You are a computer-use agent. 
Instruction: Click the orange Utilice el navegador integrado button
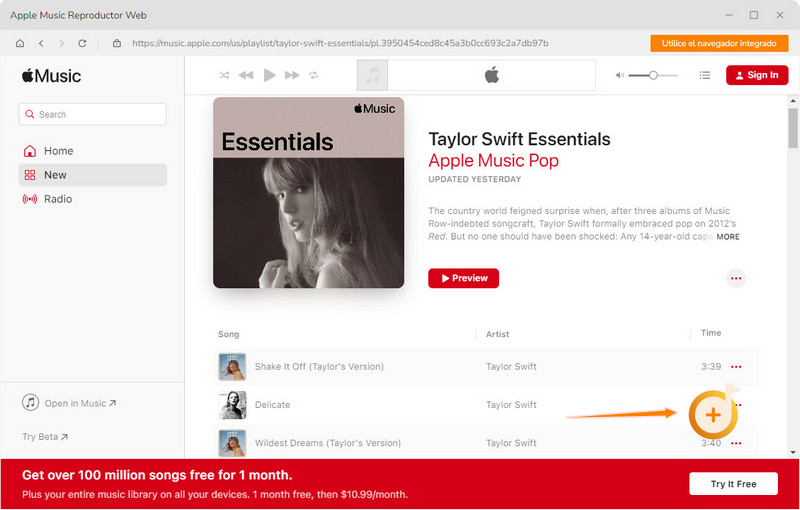(x=719, y=43)
